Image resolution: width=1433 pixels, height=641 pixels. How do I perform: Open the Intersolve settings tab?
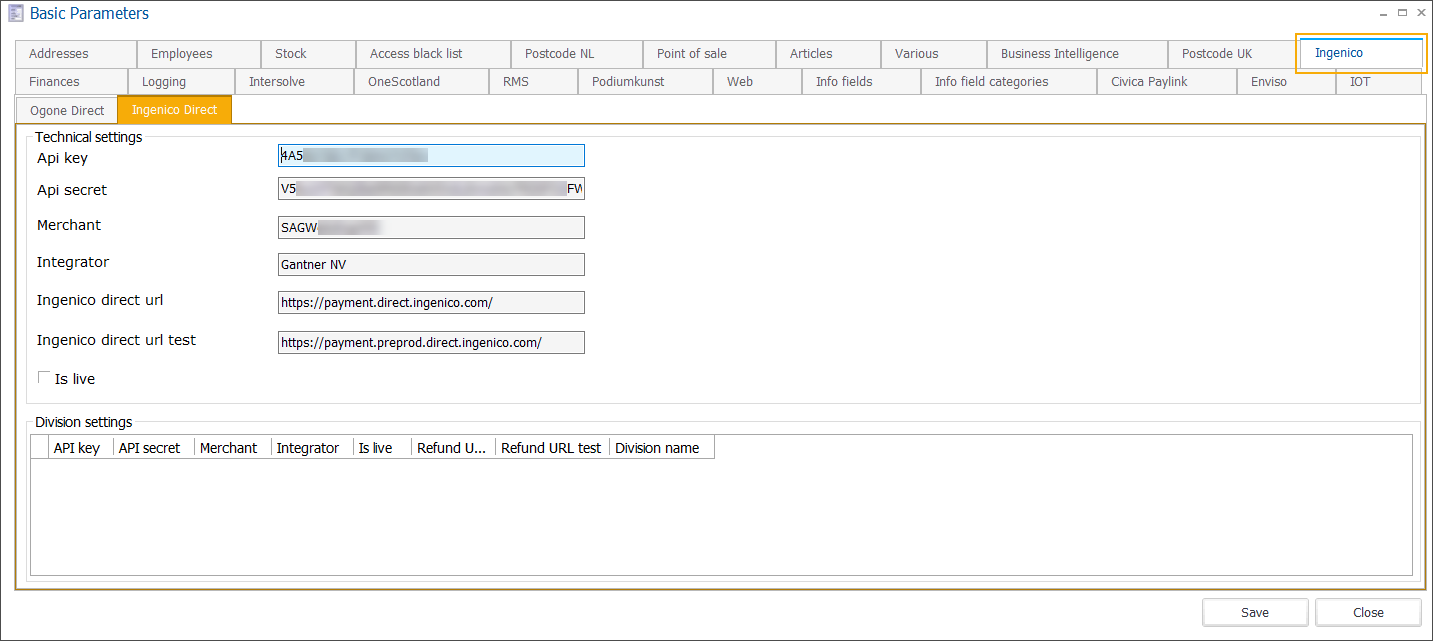tap(277, 81)
